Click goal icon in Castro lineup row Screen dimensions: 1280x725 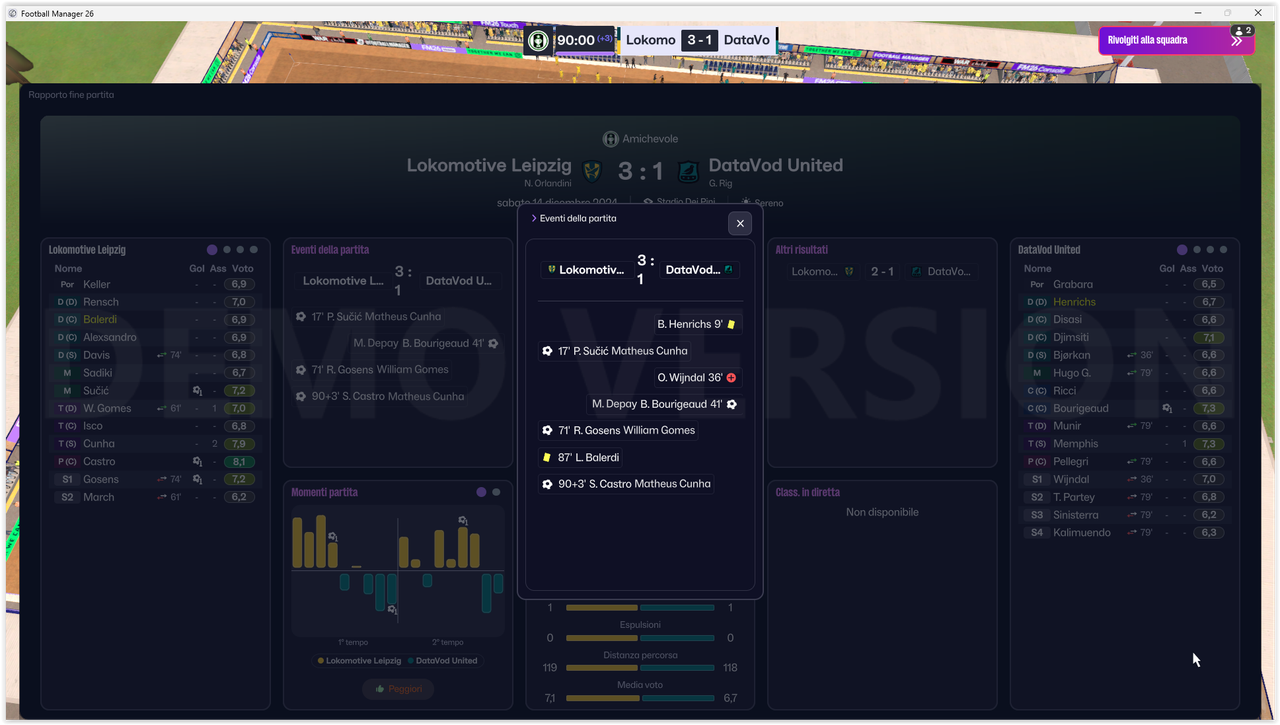coord(197,462)
